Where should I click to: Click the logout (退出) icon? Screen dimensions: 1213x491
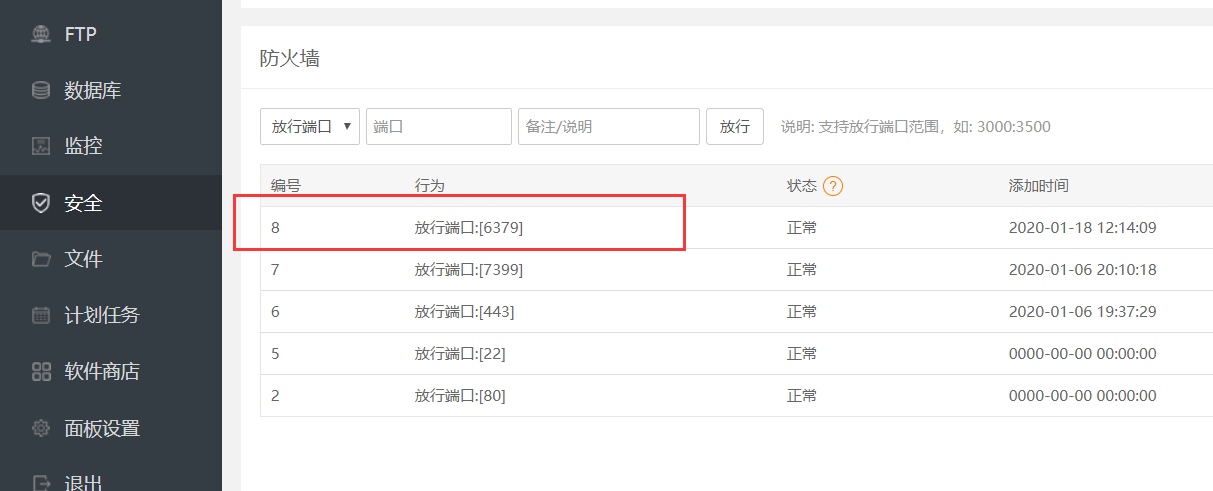pyautogui.click(x=41, y=483)
